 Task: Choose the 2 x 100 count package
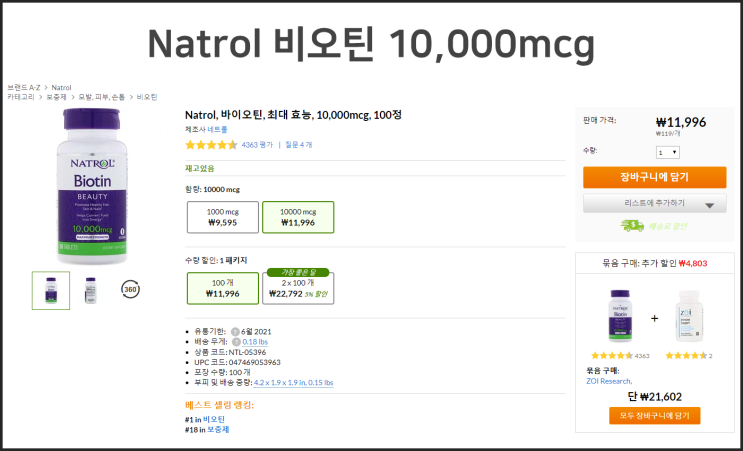[297, 289]
